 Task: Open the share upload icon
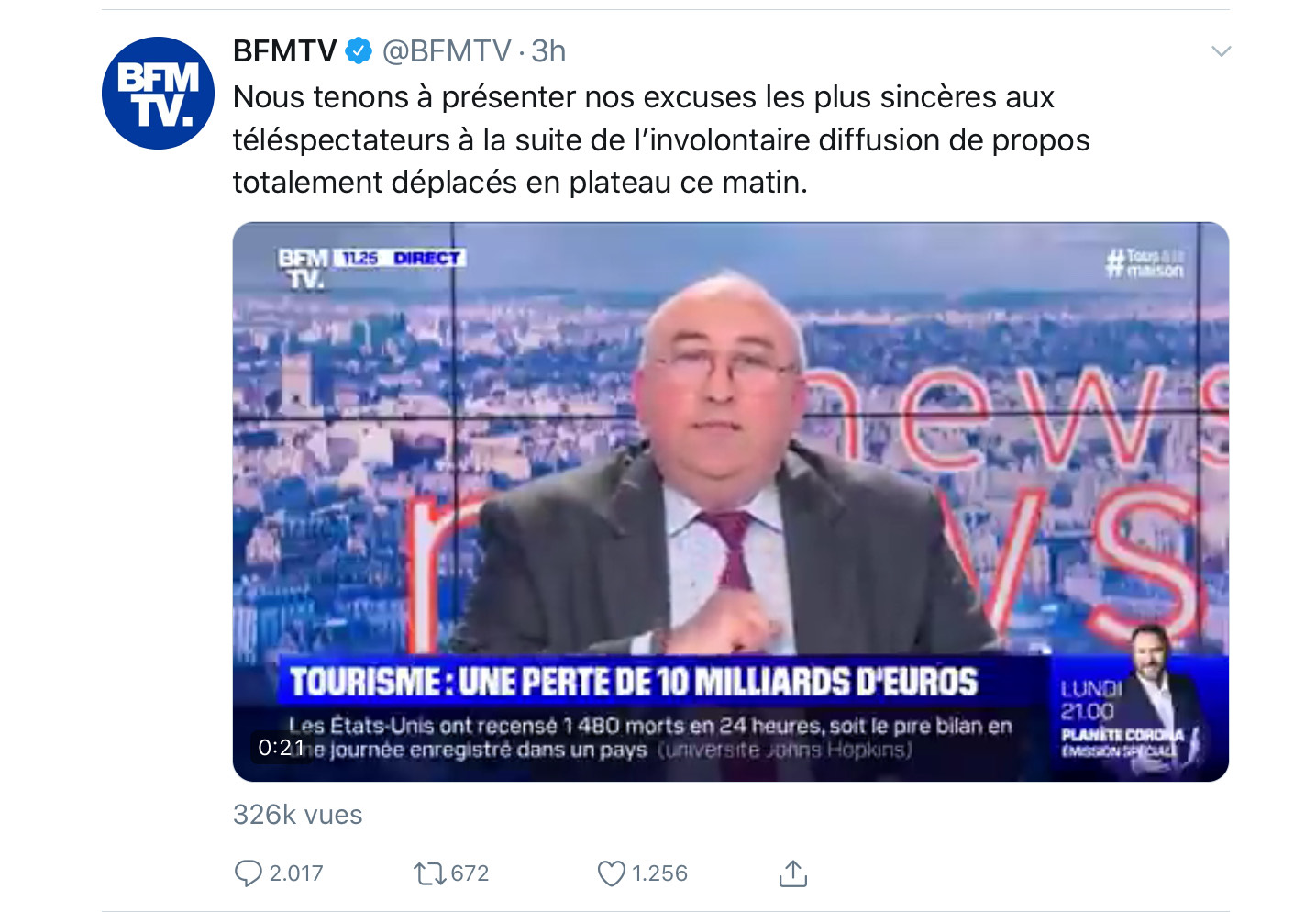point(792,873)
